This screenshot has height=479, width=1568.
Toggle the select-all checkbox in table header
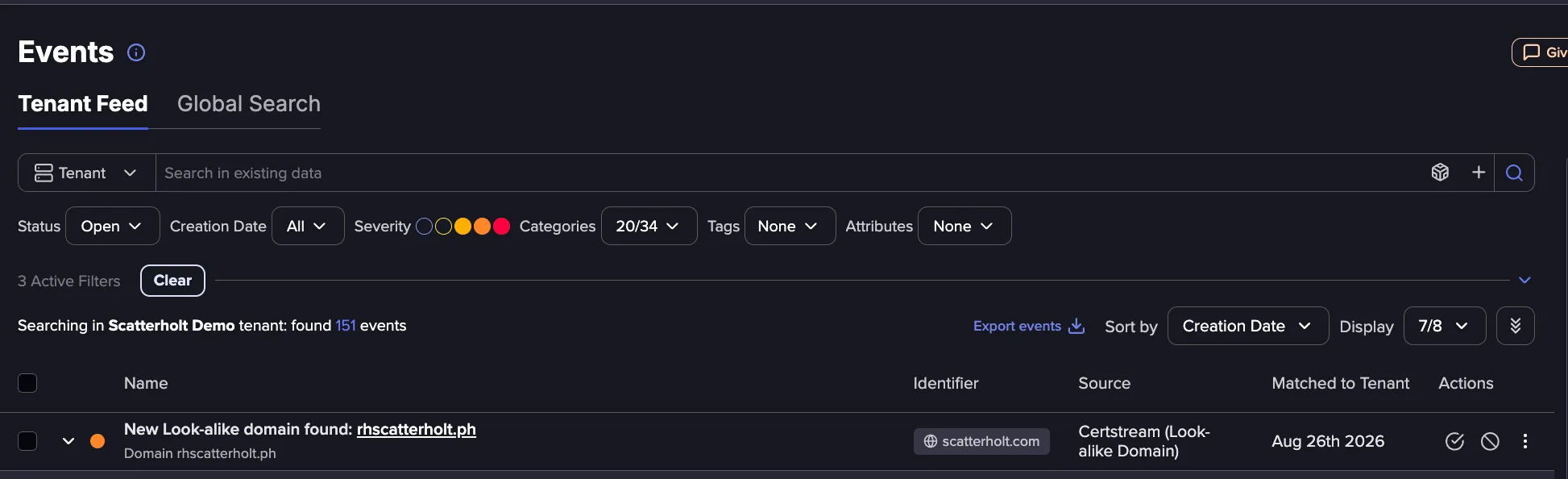(x=27, y=383)
